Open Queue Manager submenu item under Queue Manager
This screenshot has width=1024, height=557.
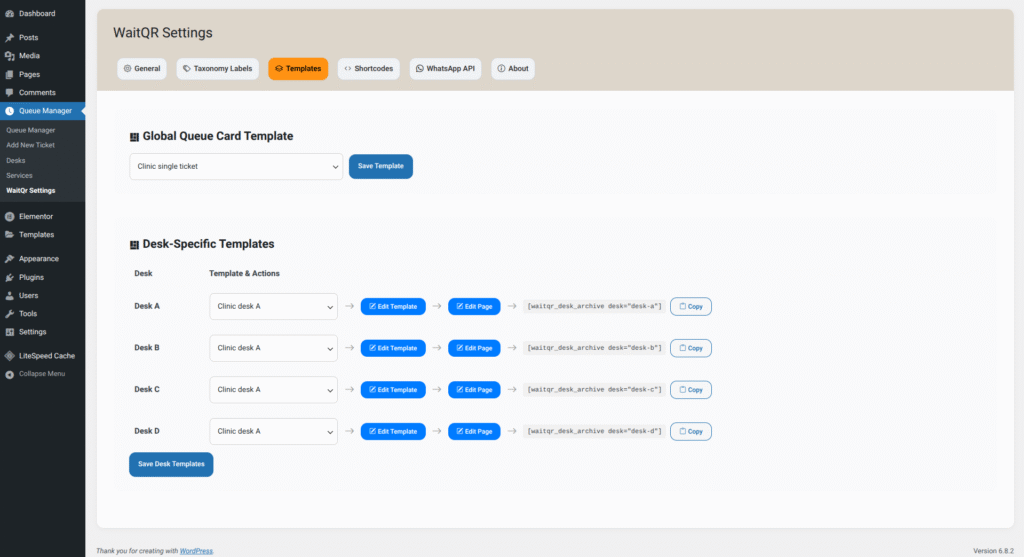pos(31,130)
